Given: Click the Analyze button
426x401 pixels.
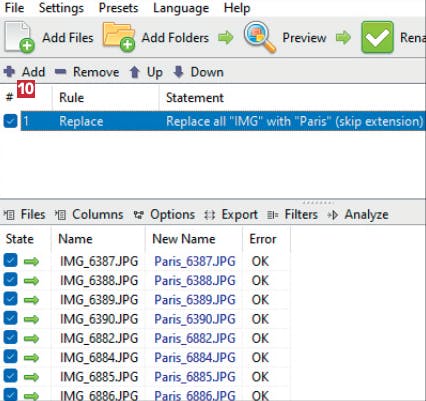Looking at the screenshot, I should pos(358,215).
